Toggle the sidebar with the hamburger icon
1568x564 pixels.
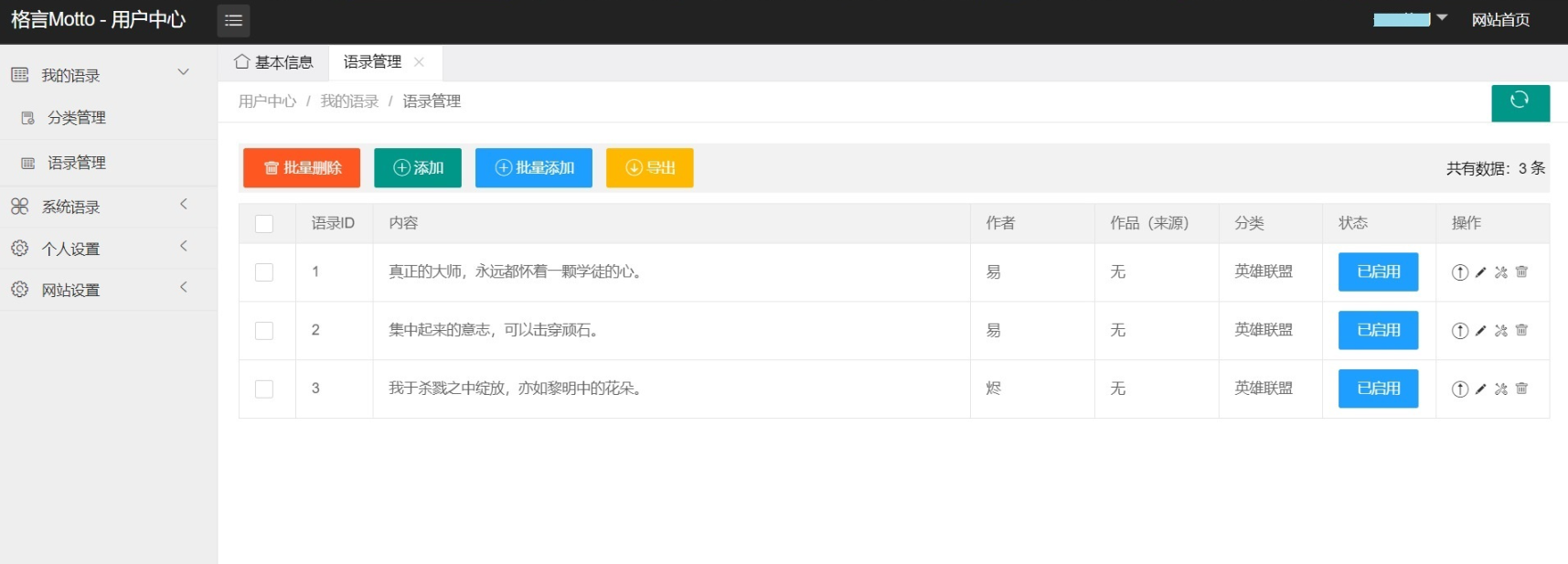pos(233,20)
